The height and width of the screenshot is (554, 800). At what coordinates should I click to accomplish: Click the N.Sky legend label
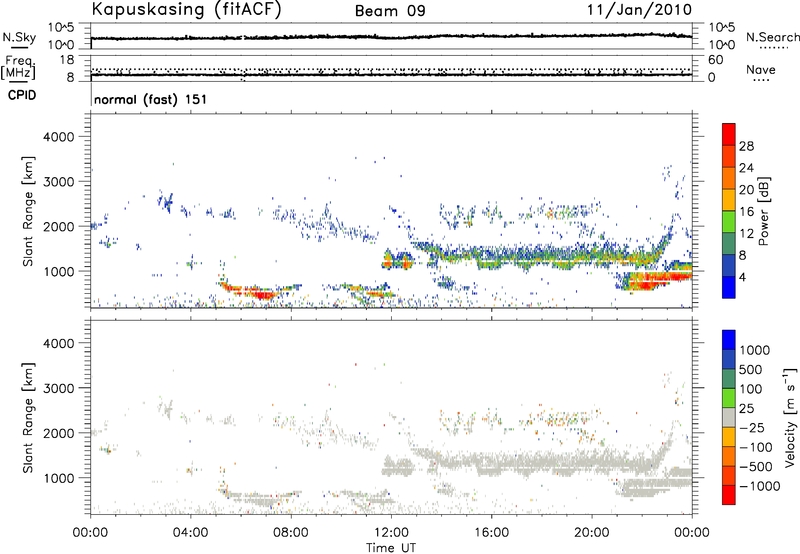click(19, 37)
